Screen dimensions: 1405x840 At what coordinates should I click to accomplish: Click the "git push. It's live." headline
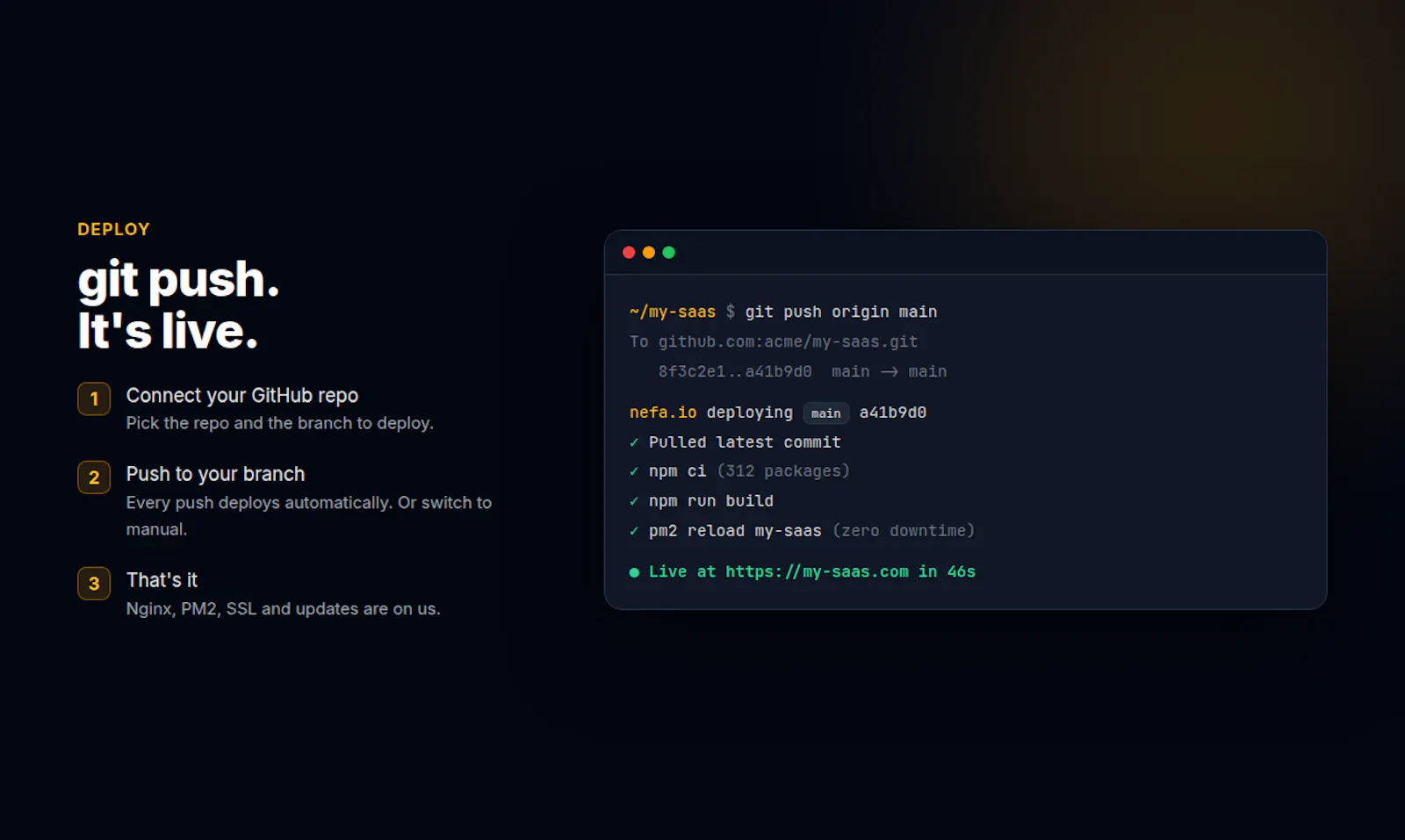tap(178, 305)
